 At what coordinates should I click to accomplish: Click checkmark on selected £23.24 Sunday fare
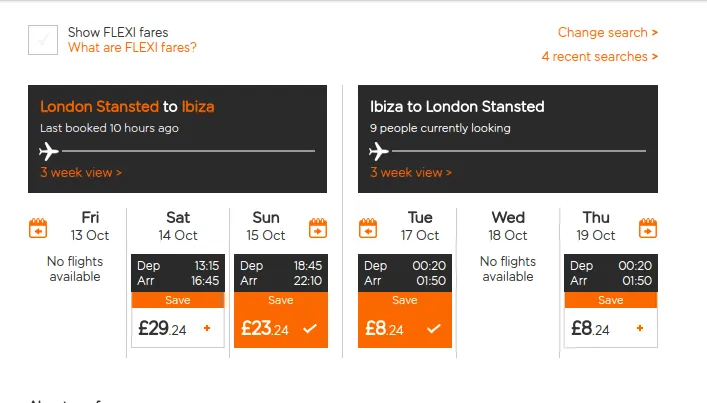[x=310, y=328]
